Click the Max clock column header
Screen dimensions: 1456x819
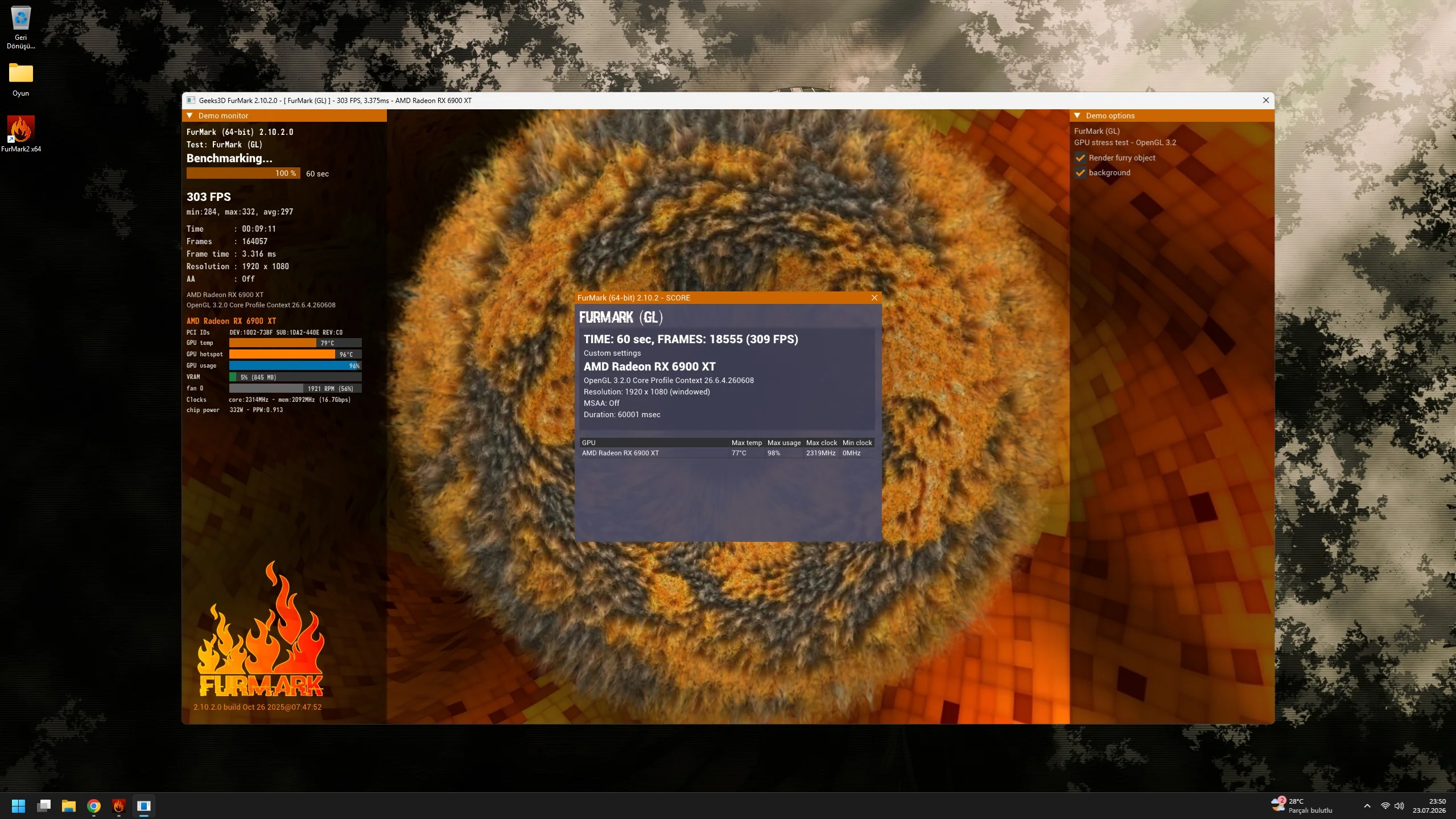point(822,443)
